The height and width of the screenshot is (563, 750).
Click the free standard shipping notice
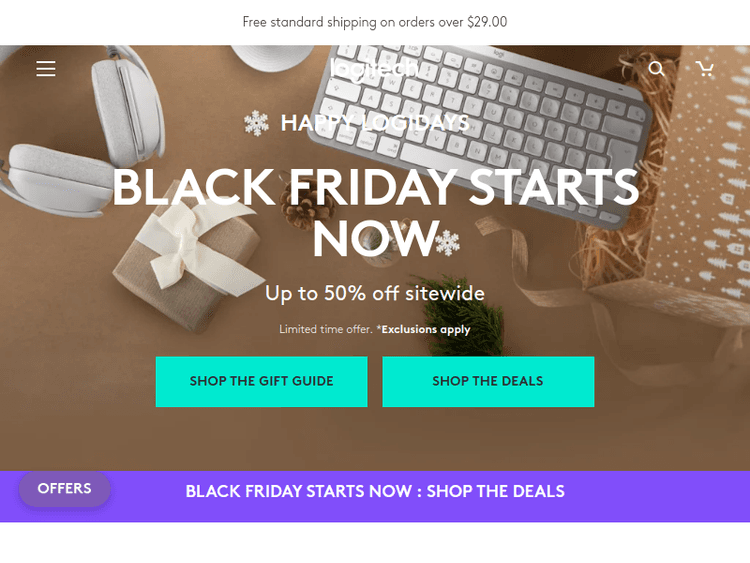click(x=375, y=22)
